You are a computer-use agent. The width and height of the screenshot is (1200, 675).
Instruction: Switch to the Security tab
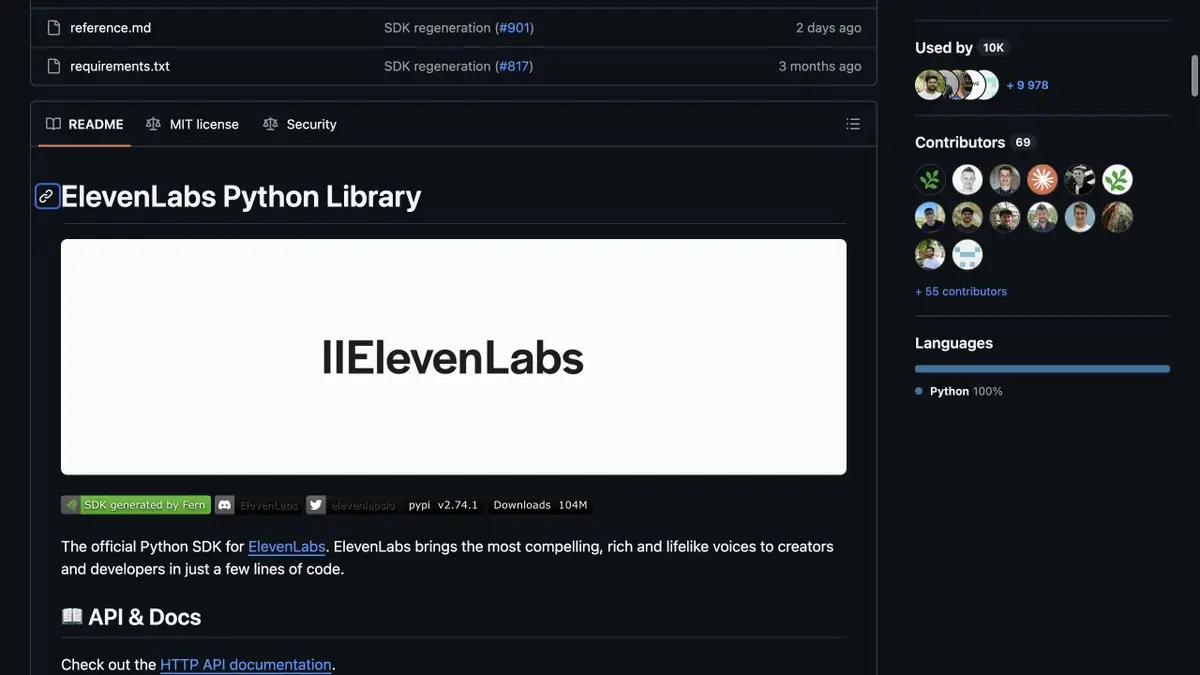coord(299,124)
